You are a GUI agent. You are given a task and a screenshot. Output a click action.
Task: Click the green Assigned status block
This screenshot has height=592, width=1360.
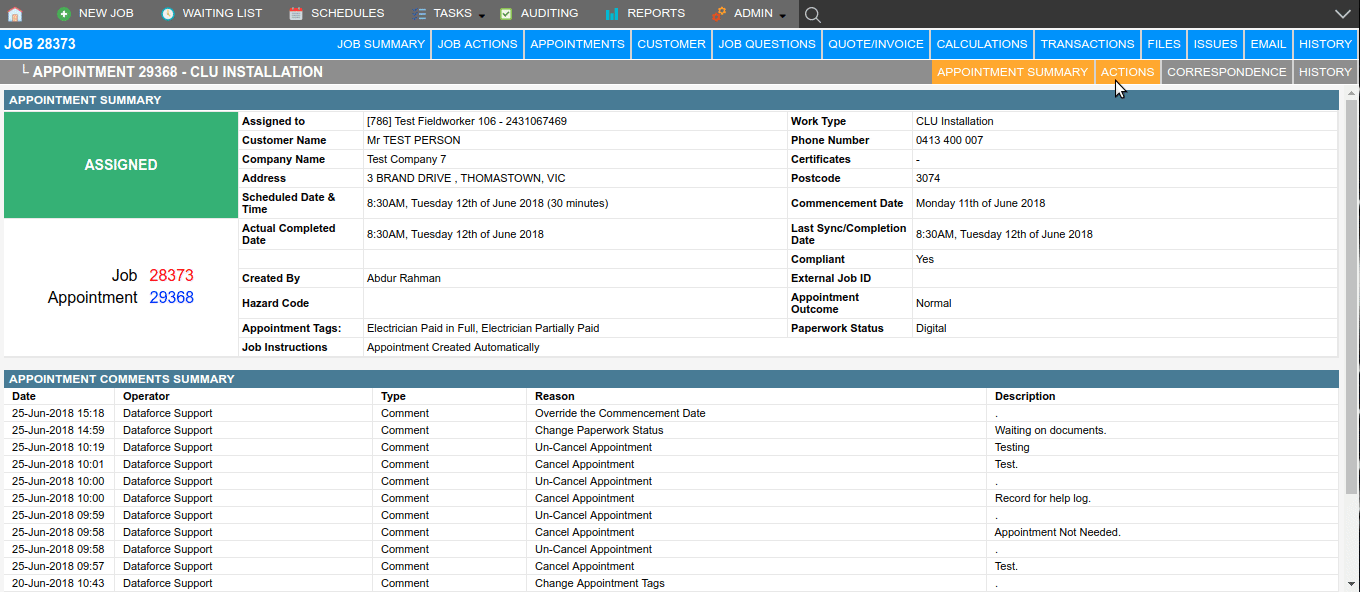(x=121, y=165)
